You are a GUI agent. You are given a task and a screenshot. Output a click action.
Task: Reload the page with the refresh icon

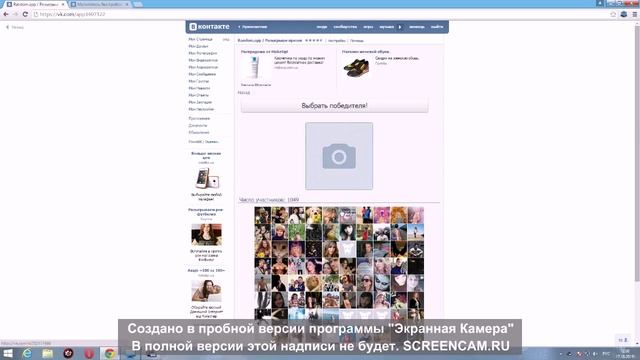tap(25, 14)
